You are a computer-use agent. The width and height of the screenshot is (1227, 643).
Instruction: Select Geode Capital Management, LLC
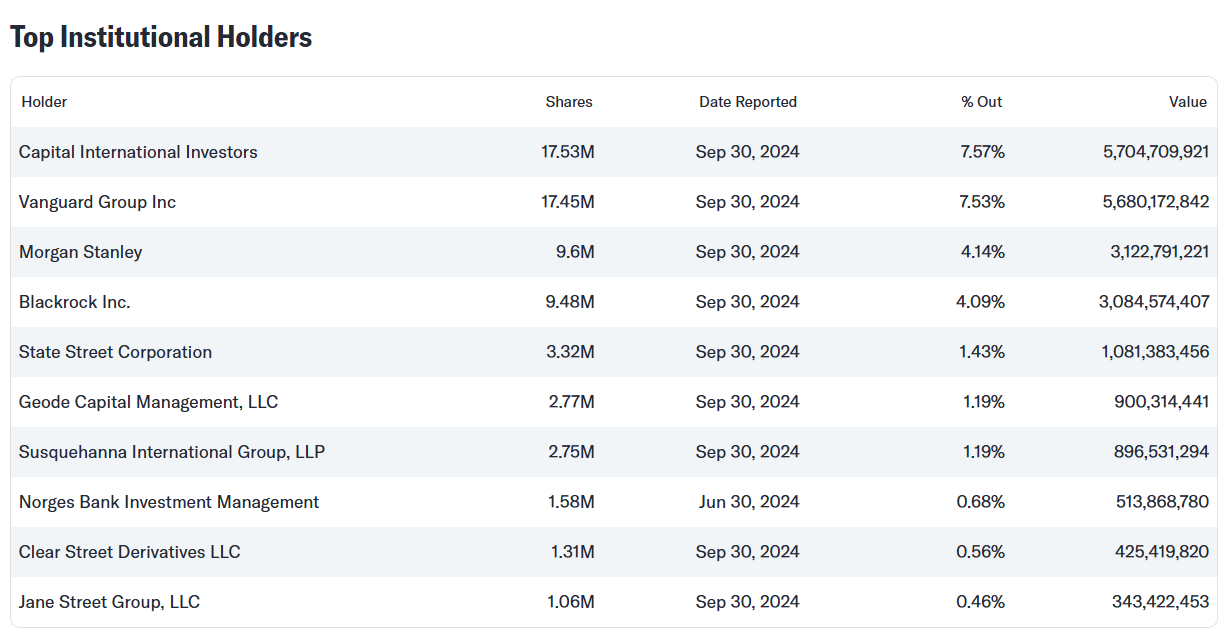pos(148,402)
